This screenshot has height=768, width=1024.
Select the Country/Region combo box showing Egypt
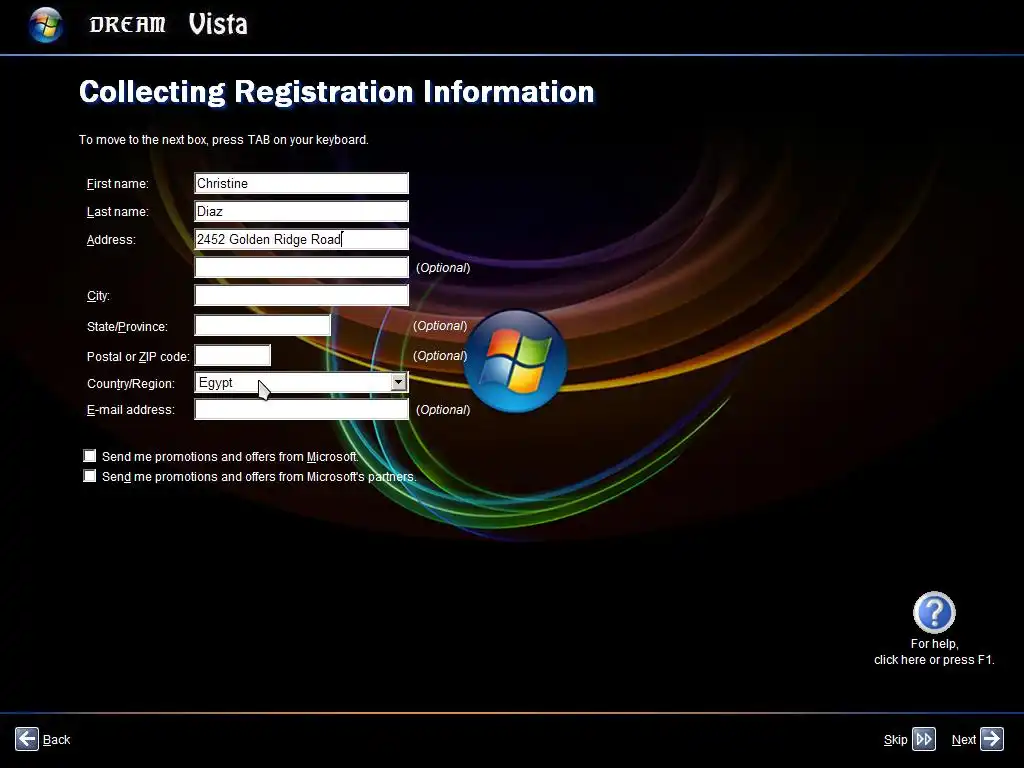click(x=301, y=382)
